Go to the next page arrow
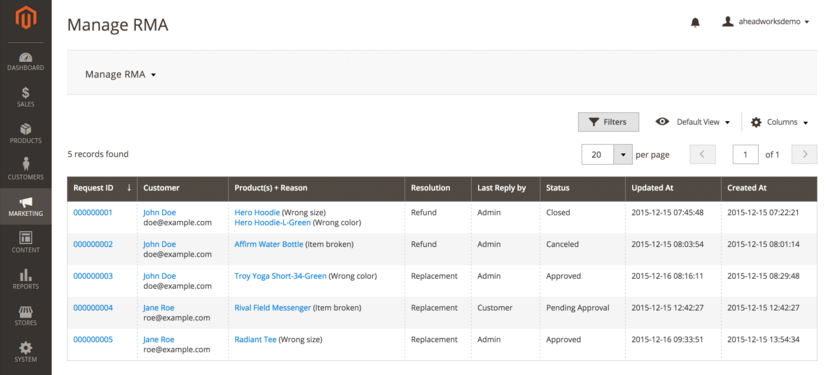829x375 pixels. click(805, 154)
